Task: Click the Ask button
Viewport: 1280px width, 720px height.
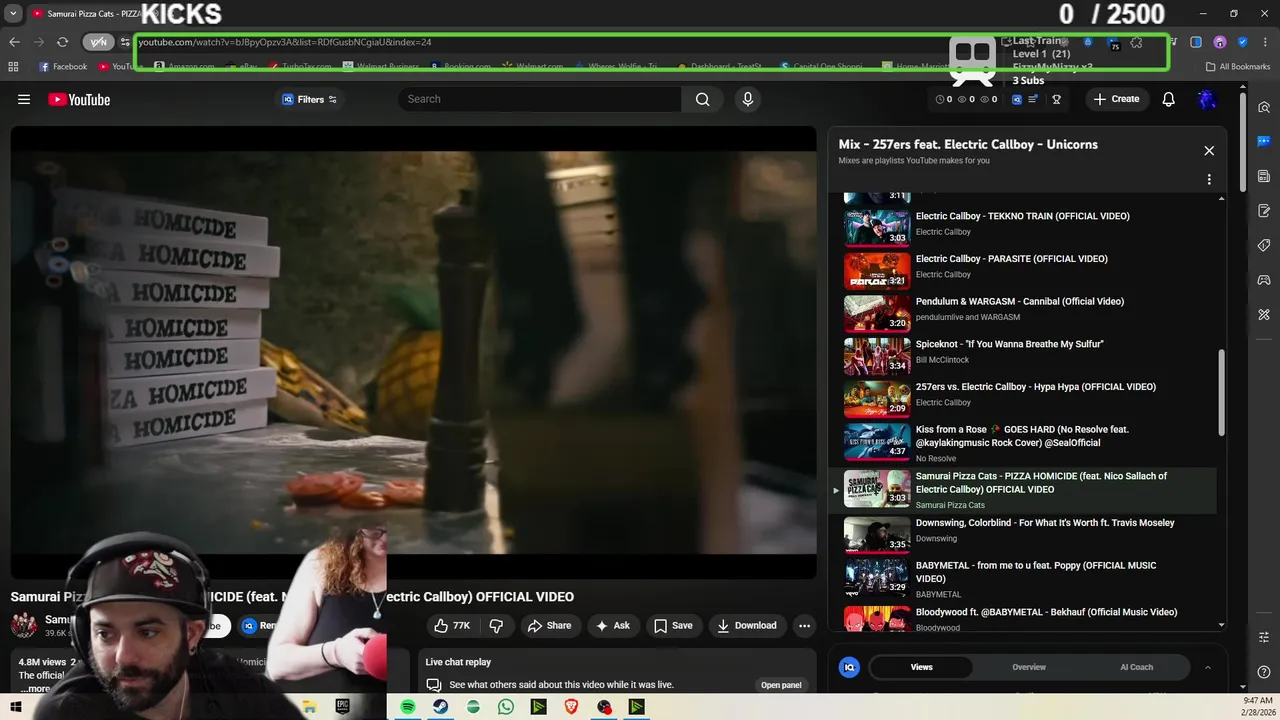Action: tap(613, 626)
